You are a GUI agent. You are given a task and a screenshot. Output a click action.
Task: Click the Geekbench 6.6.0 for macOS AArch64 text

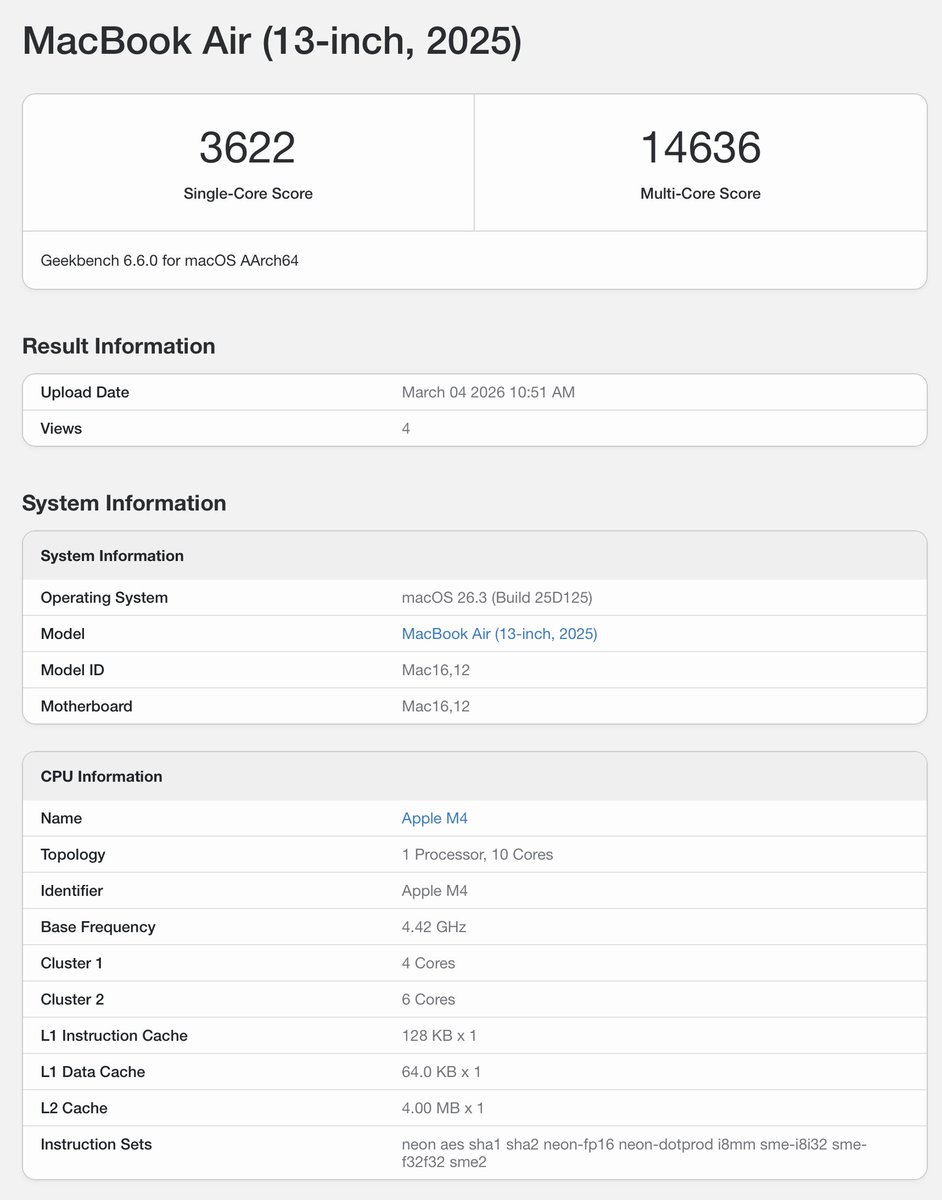click(x=170, y=260)
